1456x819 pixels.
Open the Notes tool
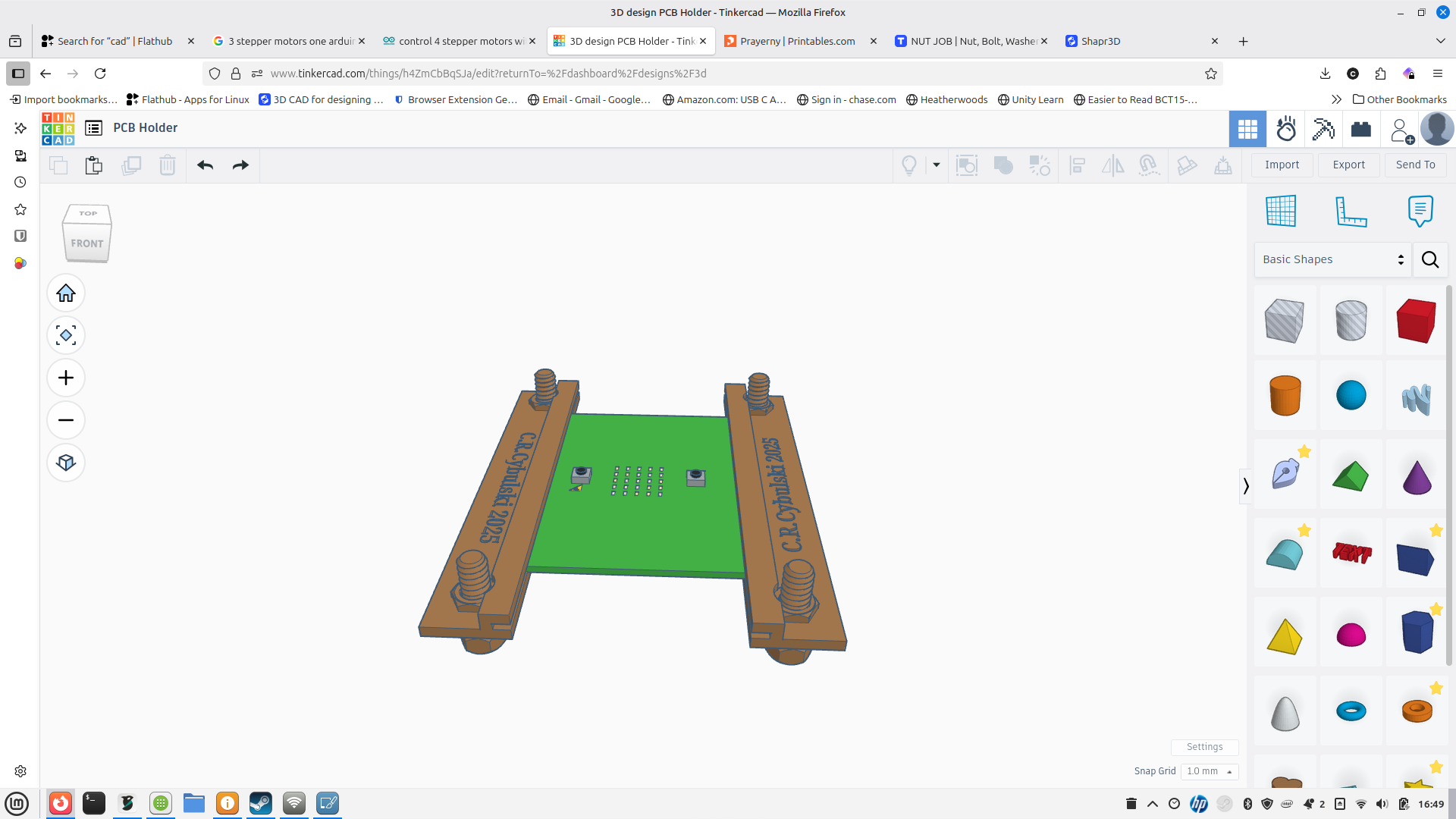(x=1420, y=211)
